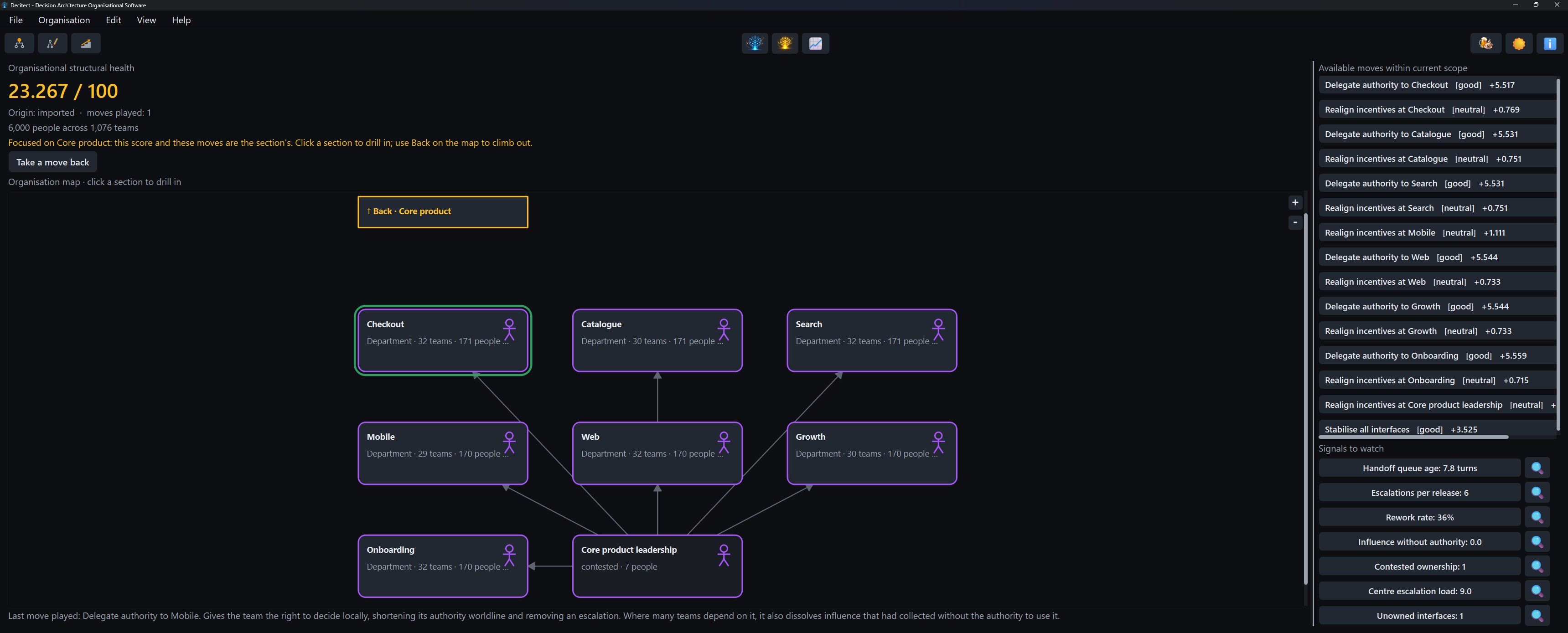Open the Organisation menu
The height and width of the screenshot is (633, 1568).
(64, 20)
